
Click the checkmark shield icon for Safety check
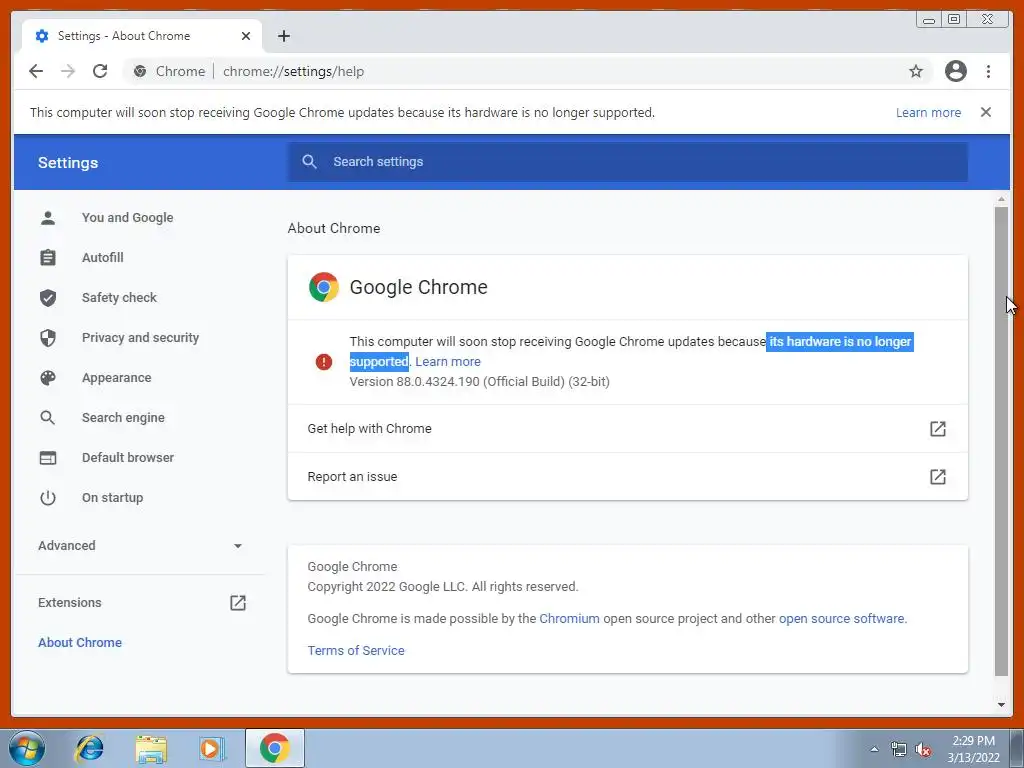(x=48, y=298)
